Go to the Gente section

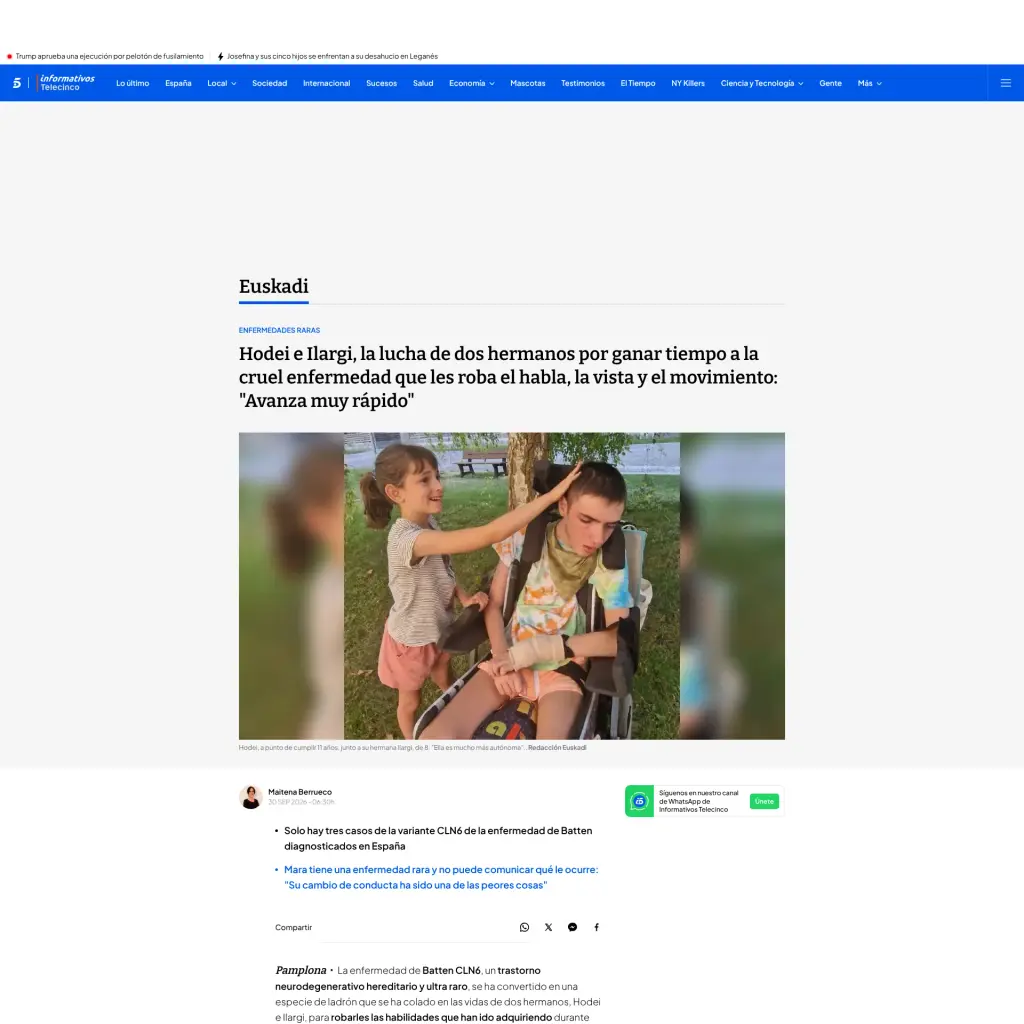(x=830, y=83)
